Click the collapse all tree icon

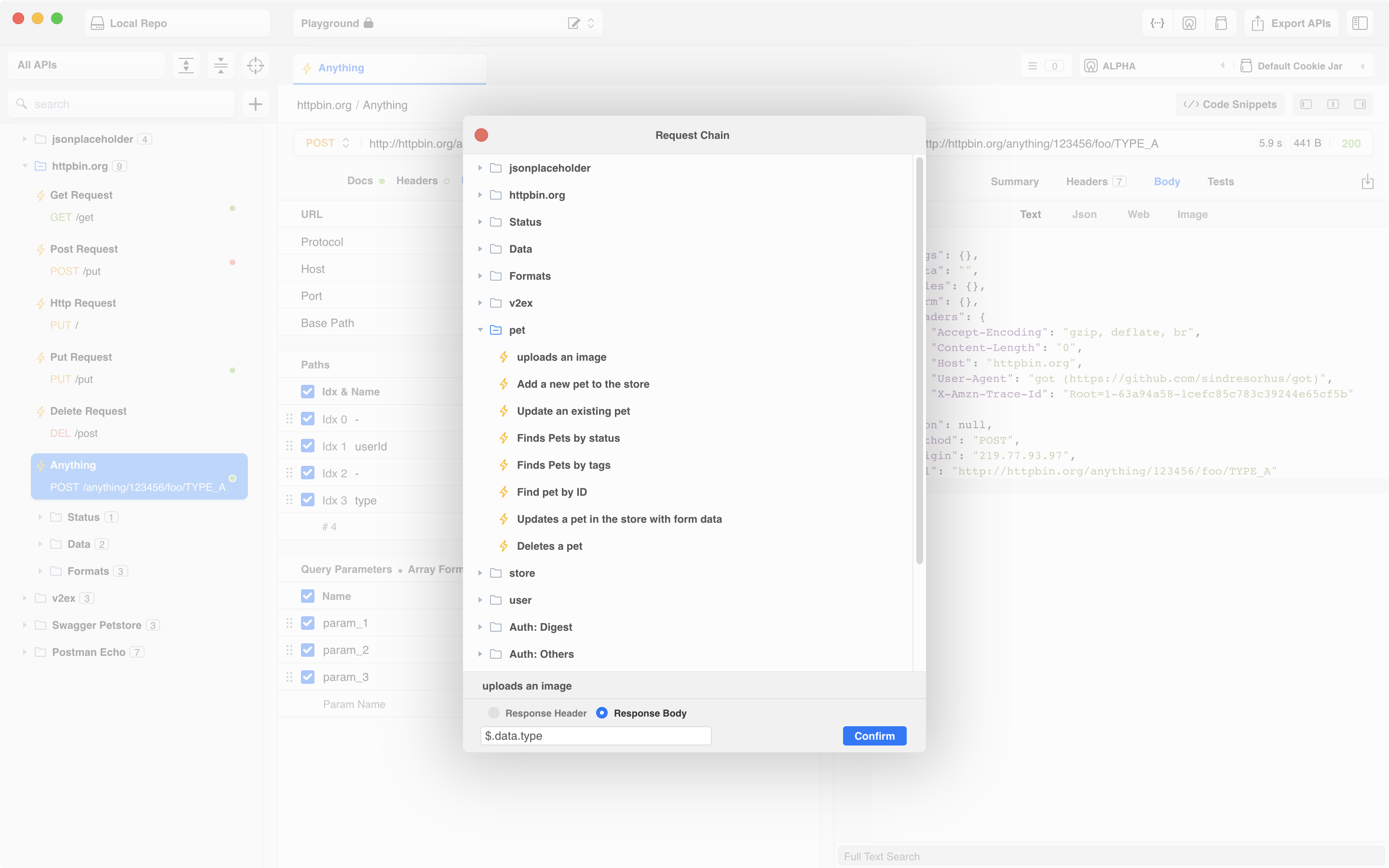(220, 66)
